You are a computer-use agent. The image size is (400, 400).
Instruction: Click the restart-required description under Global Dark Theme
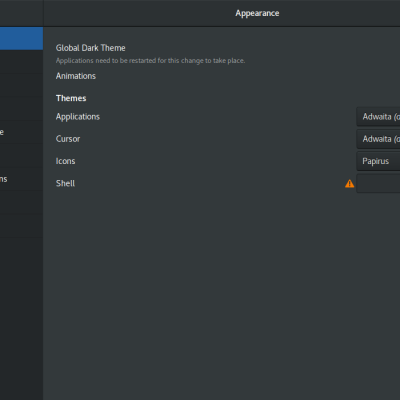pos(150,61)
